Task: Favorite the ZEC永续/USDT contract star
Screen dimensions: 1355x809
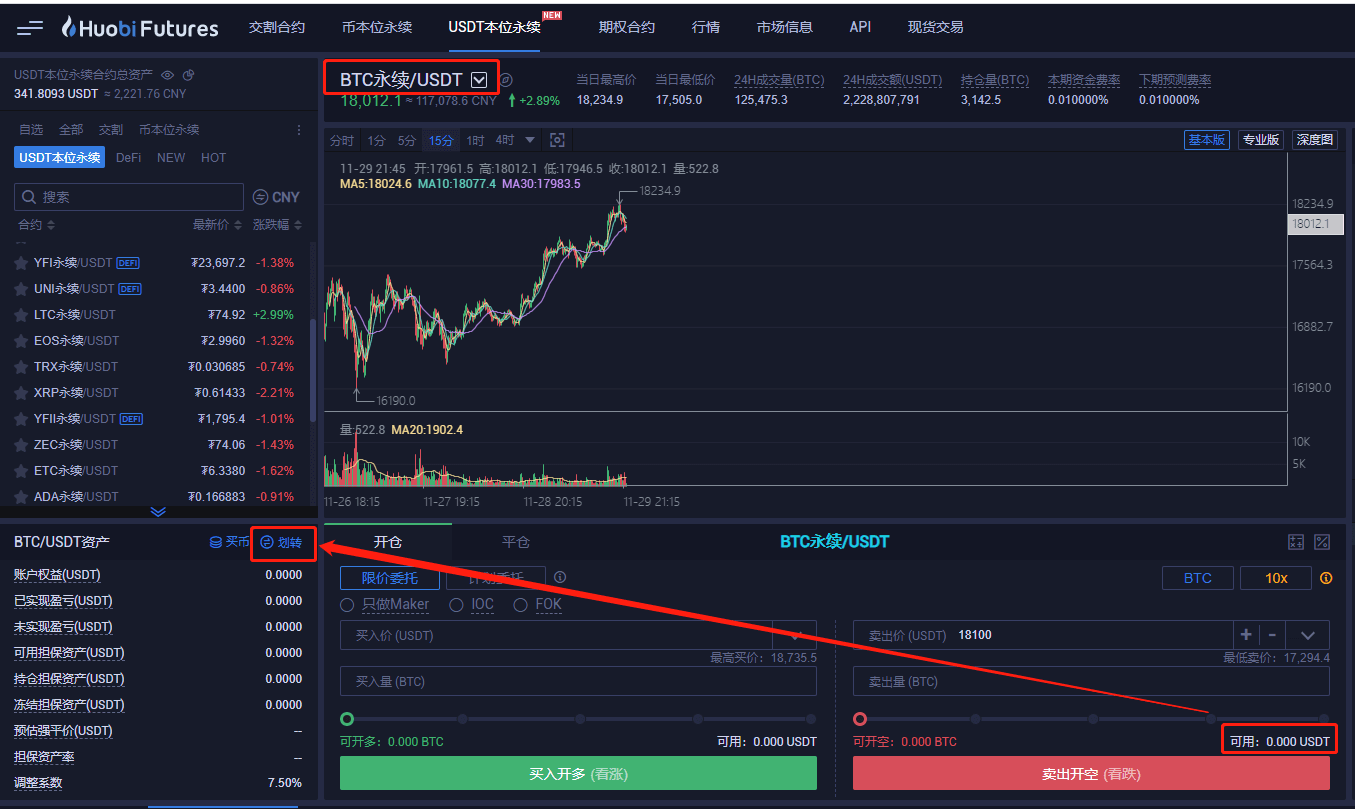Action: point(20,445)
